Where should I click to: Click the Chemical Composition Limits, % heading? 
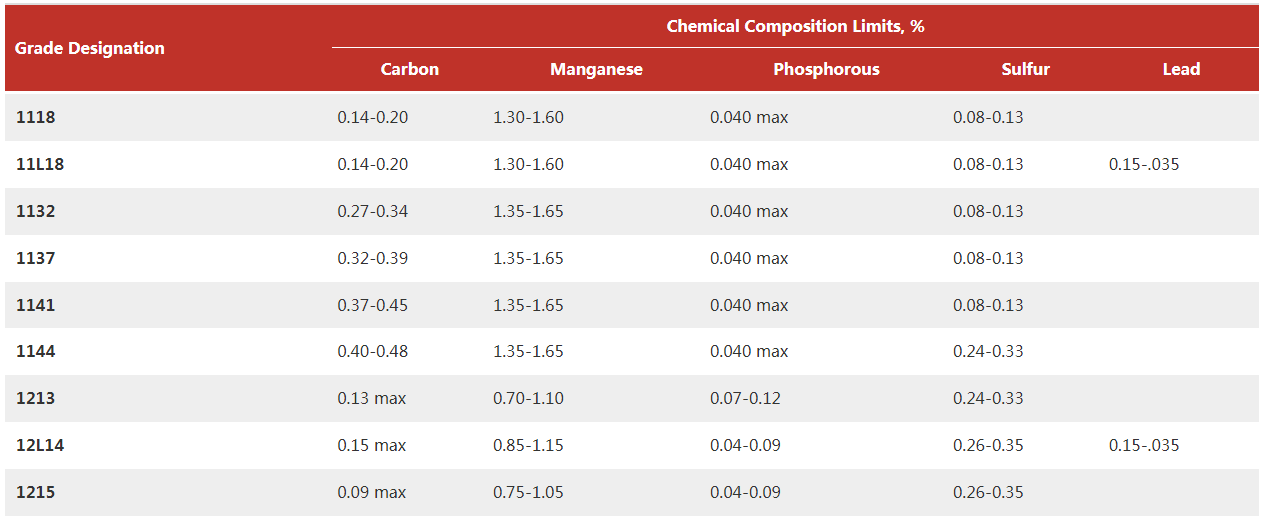point(795,26)
